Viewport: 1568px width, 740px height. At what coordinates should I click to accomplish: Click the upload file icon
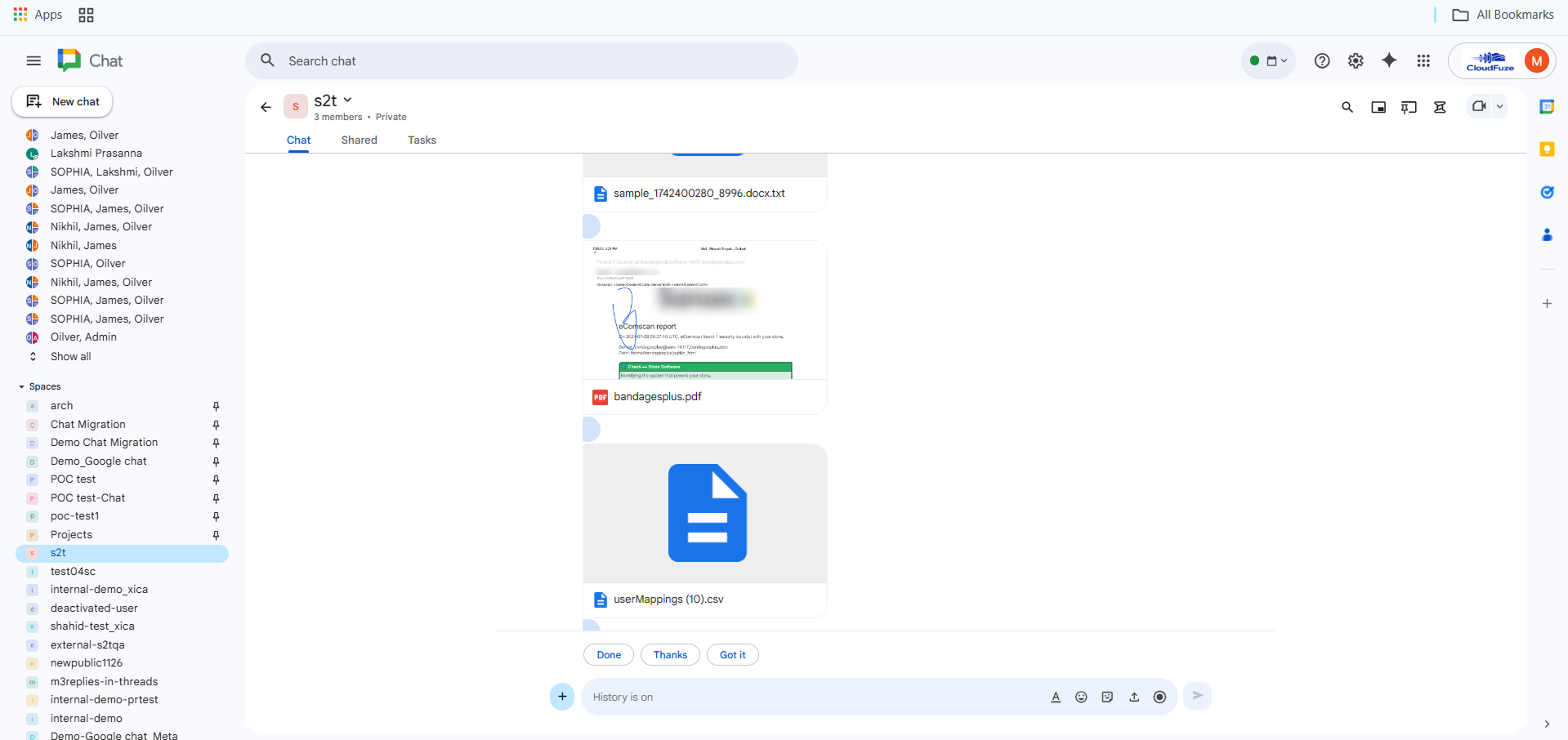point(1134,697)
